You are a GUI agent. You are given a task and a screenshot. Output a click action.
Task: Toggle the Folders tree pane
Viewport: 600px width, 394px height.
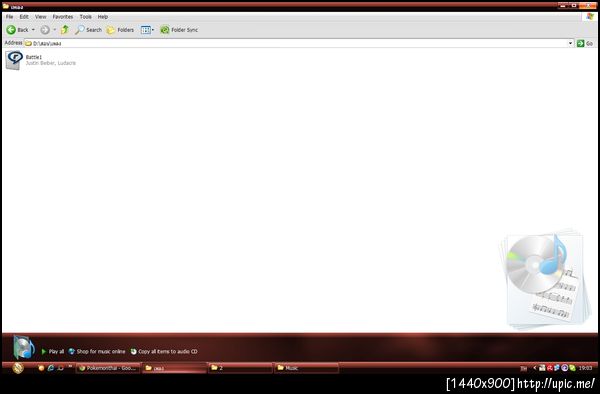pyautogui.click(x=120, y=30)
